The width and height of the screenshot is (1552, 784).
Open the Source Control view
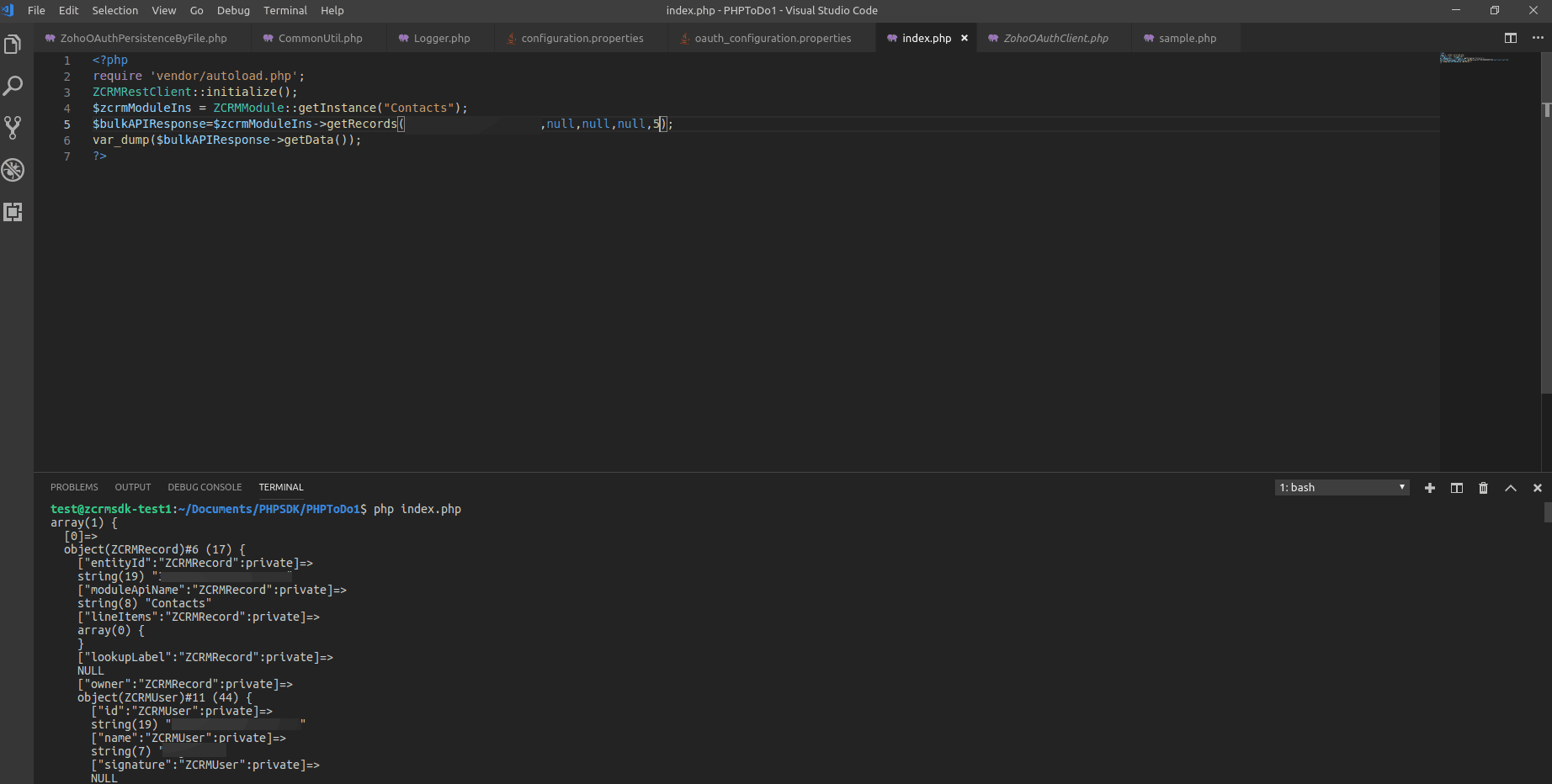click(x=13, y=128)
